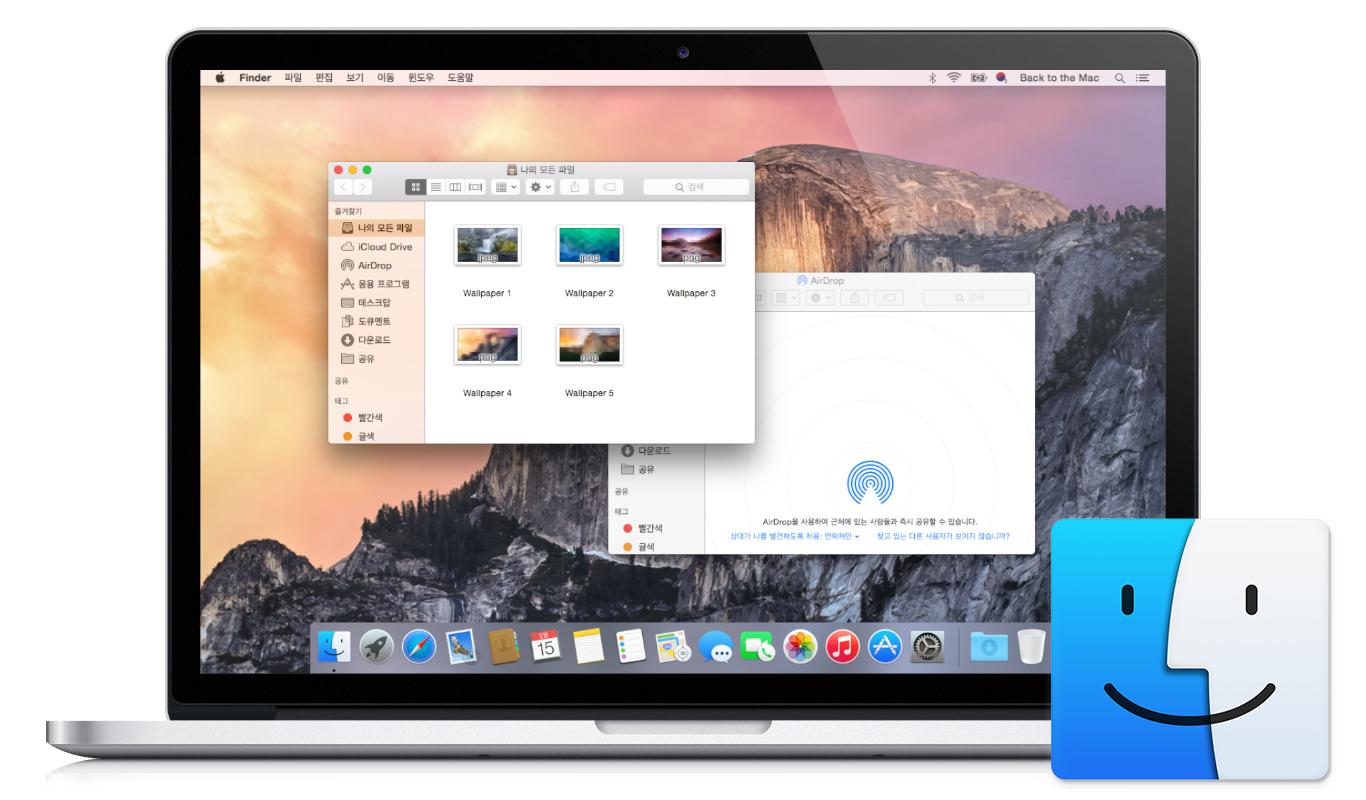Select the Wallpaper 1 thumbnail
The height and width of the screenshot is (800, 1366).
pyautogui.click(x=487, y=245)
